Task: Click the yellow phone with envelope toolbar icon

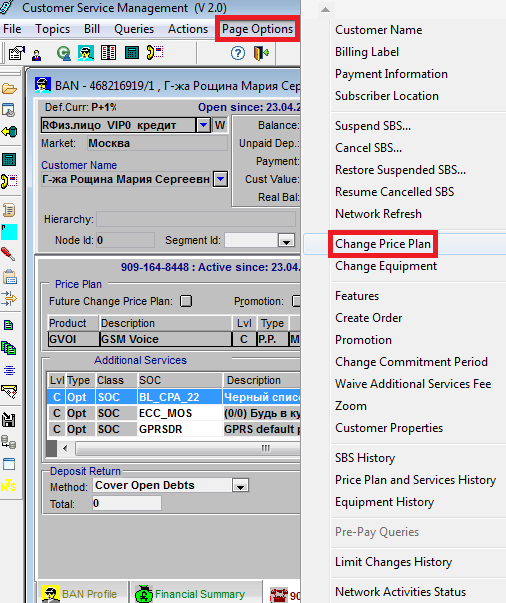Action: [155, 53]
